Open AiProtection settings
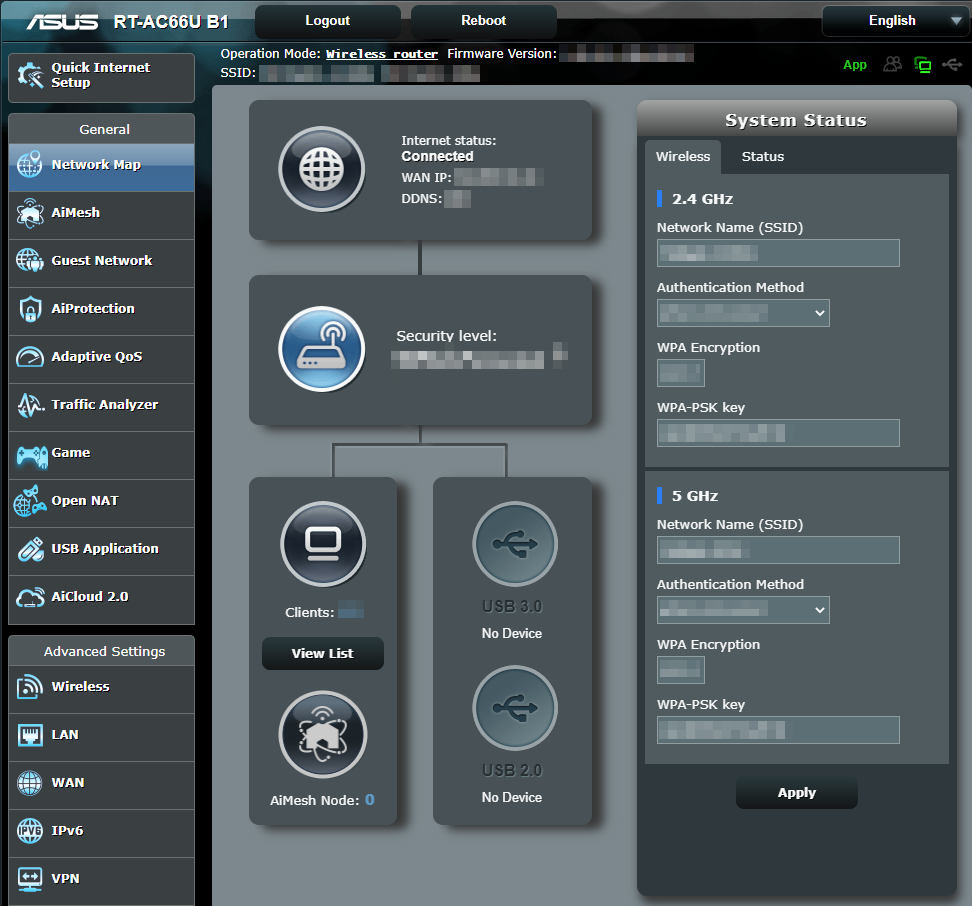Image resolution: width=972 pixels, height=906 pixels. click(x=89, y=311)
